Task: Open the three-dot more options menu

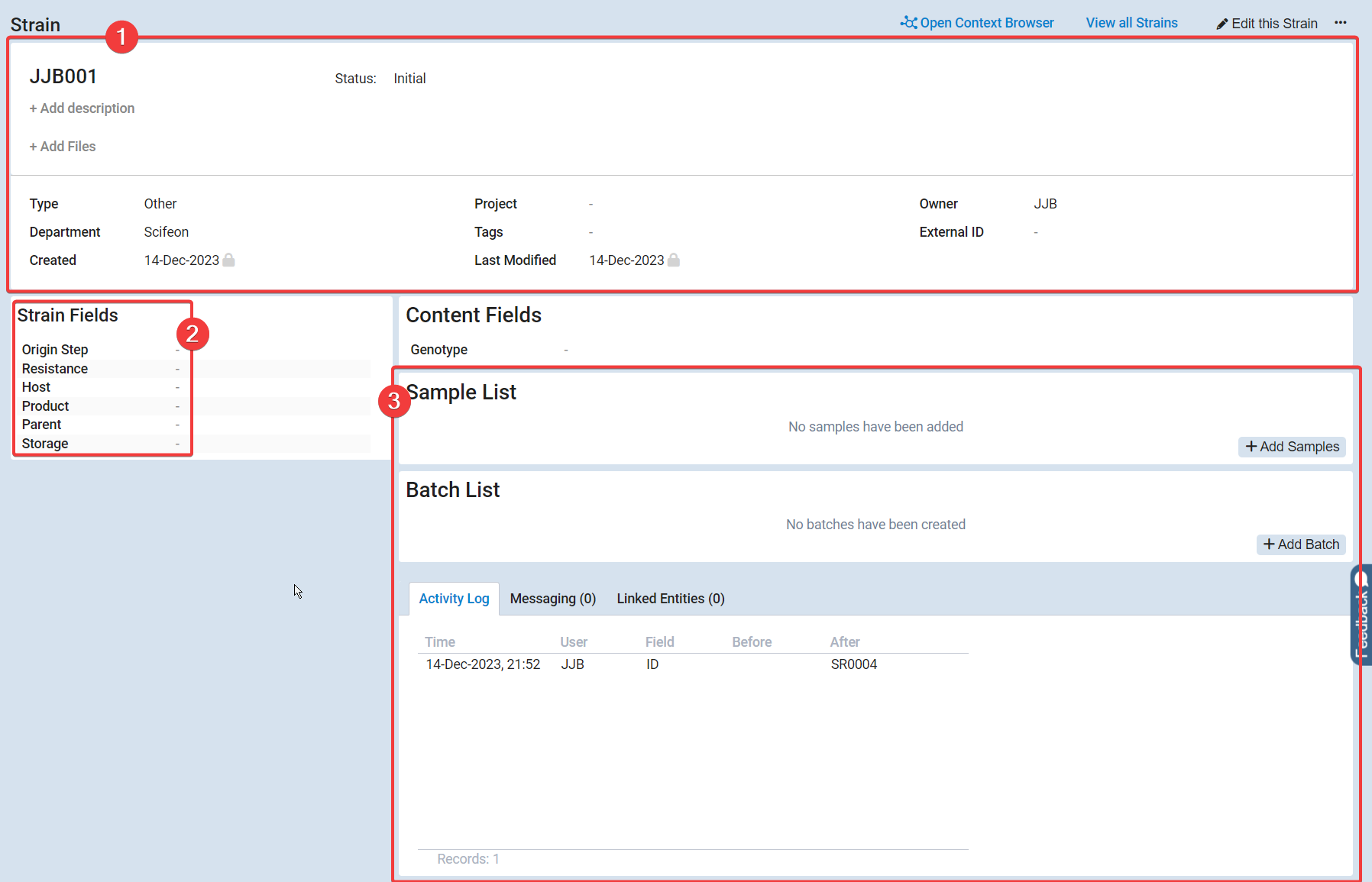Action: coord(1341,23)
